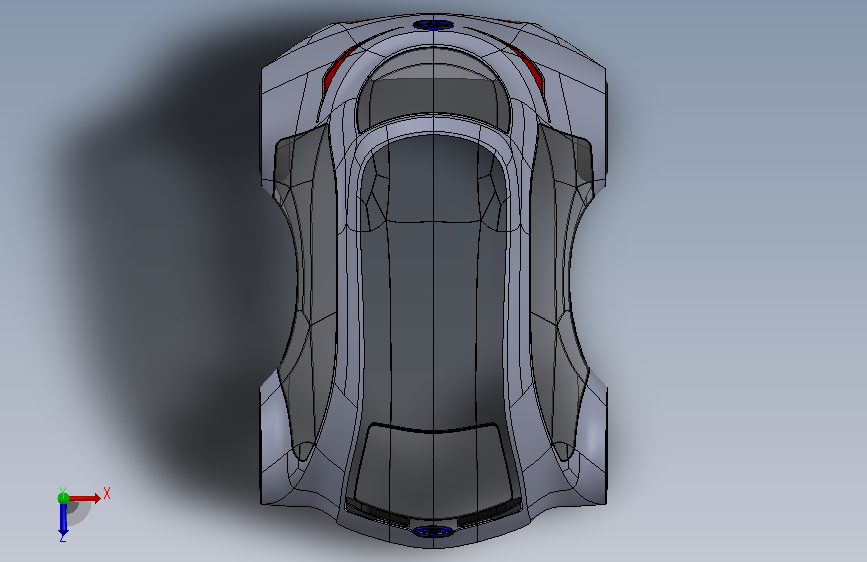Viewport: 867px width, 562px height.
Task: Click the red X axis arrow of the triad
Action: coord(86,498)
